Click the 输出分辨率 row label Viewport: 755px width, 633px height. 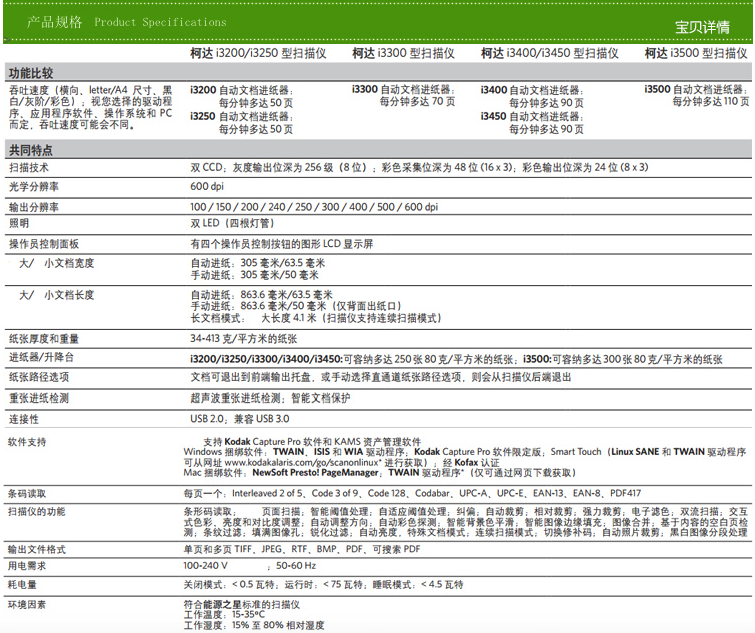[x=34, y=207]
